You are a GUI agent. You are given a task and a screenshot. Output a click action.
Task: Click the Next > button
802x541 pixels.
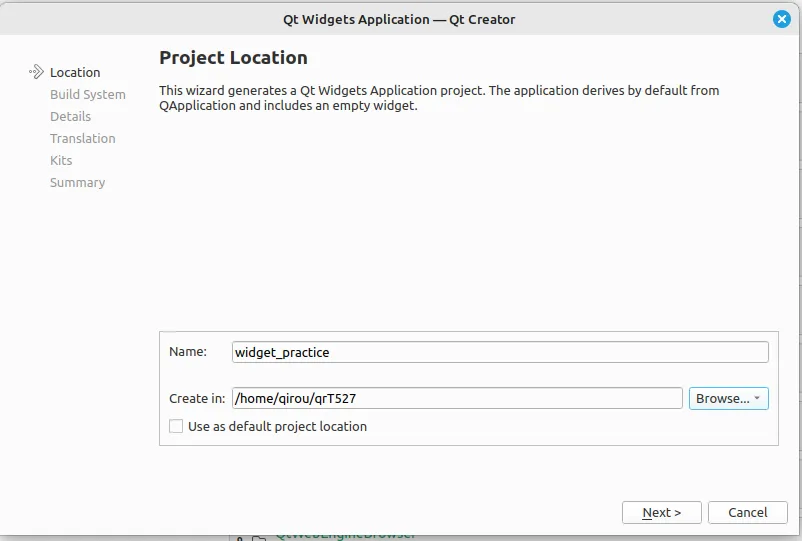661,512
